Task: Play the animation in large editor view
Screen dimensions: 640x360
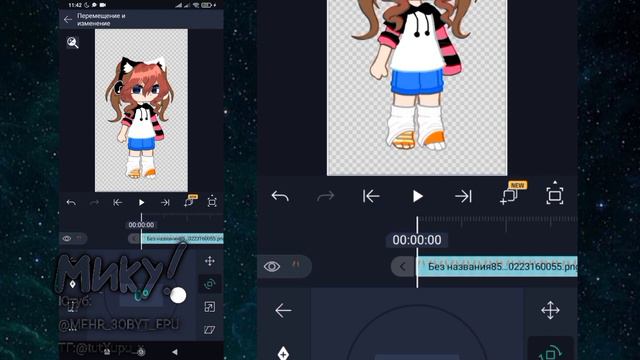Action: [417, 196]
